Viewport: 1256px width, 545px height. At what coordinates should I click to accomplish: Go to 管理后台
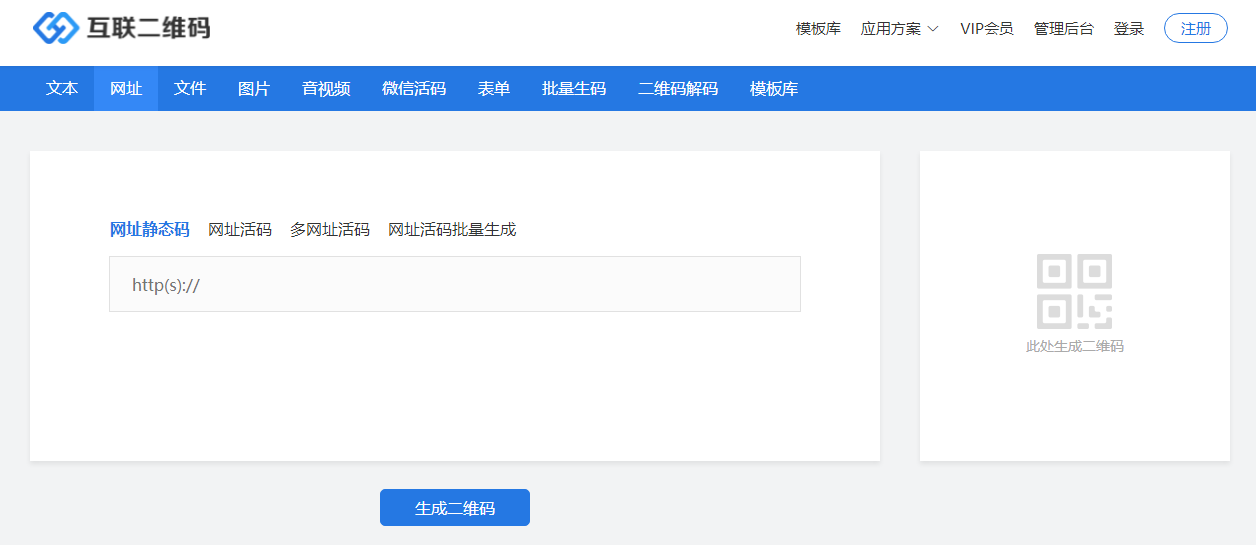point(1063,29)
